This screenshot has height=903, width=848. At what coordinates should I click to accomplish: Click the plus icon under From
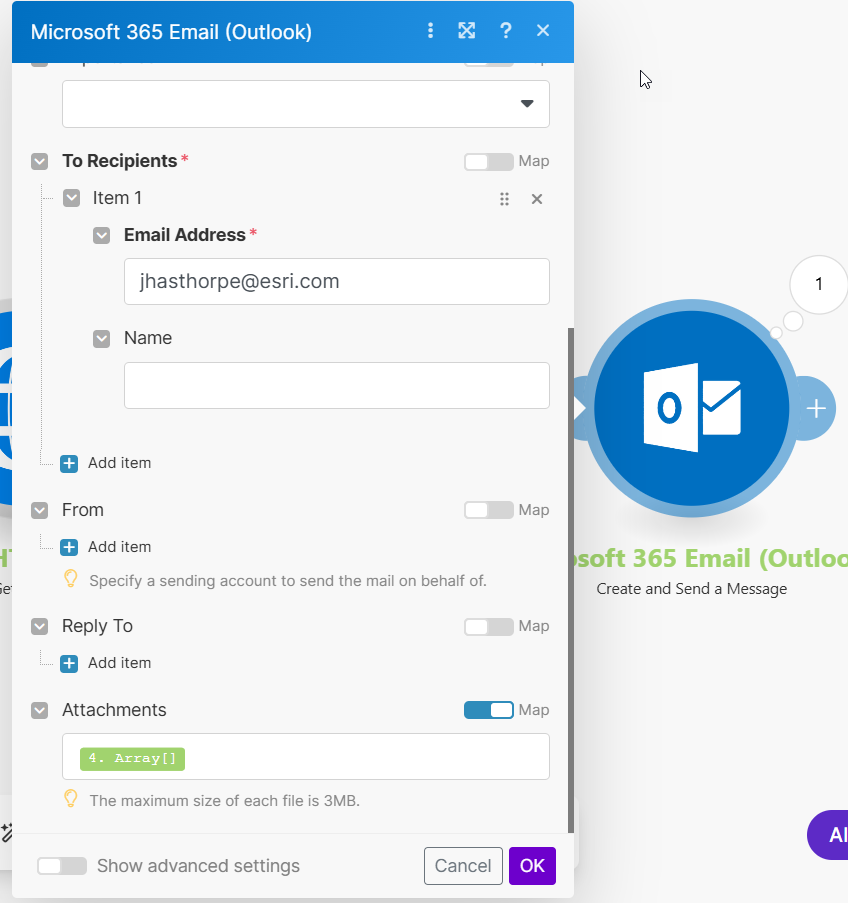[69, 547]
